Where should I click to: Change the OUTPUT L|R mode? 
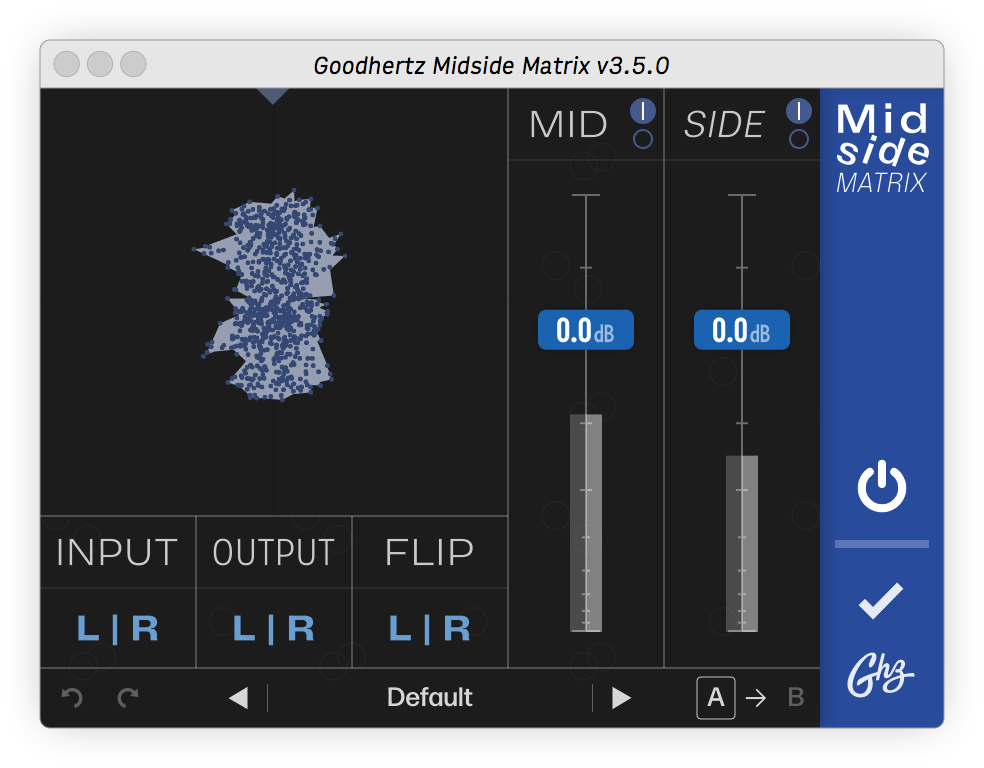point(274,628)
